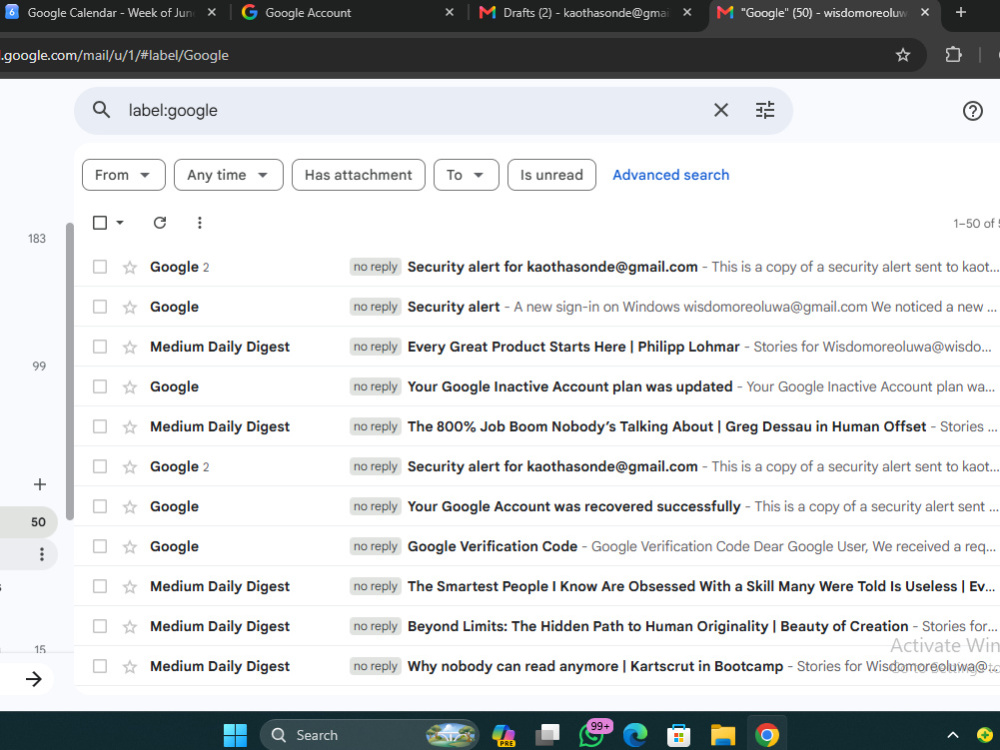
Task: Bookmark this page with the star icon
Action: tap(902, 55)
